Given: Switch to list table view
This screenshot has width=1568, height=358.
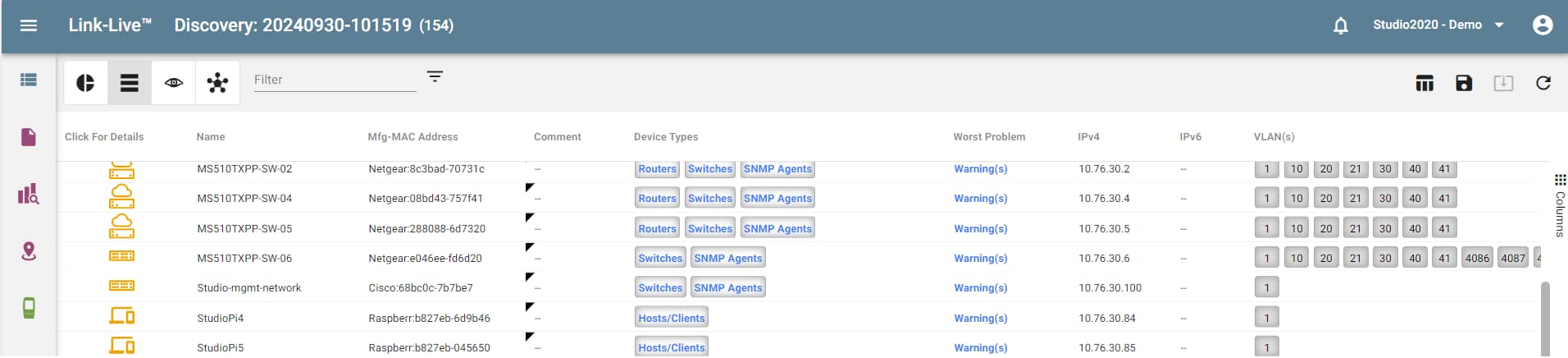Looking at the screenshot, I should pyautogui.click(x=130, y=83).
